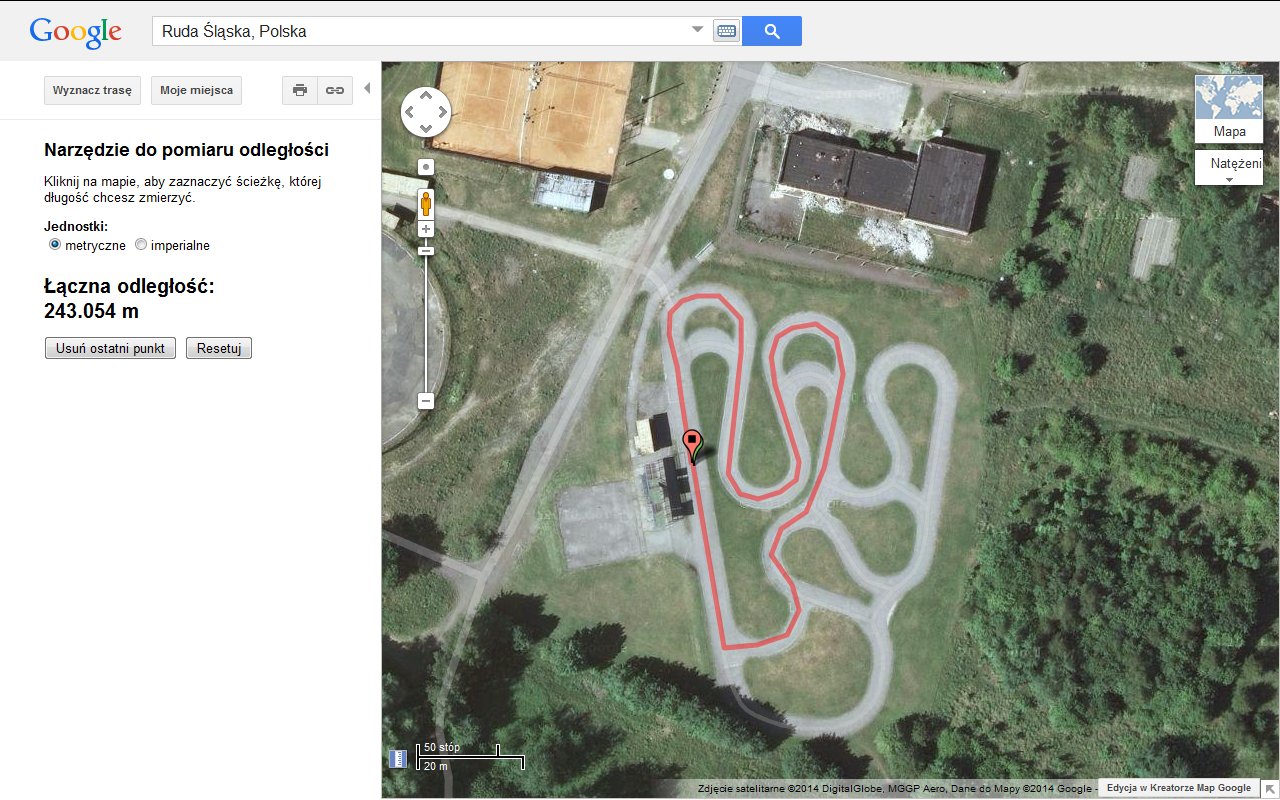Viewport: 1280px width, 800px height.
Task: Click the blue search magnifier button
Action: [772, 31]
